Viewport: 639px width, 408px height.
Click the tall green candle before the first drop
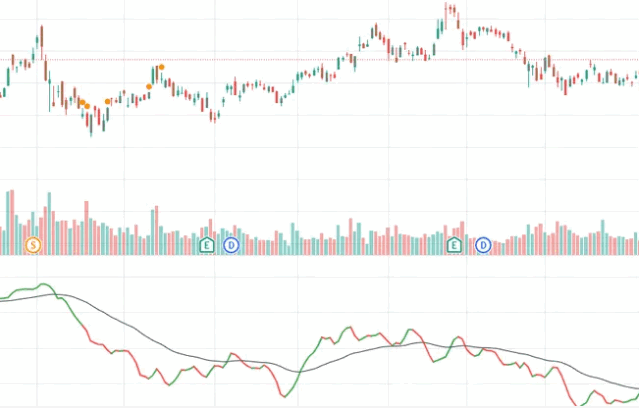click(40, 38)
